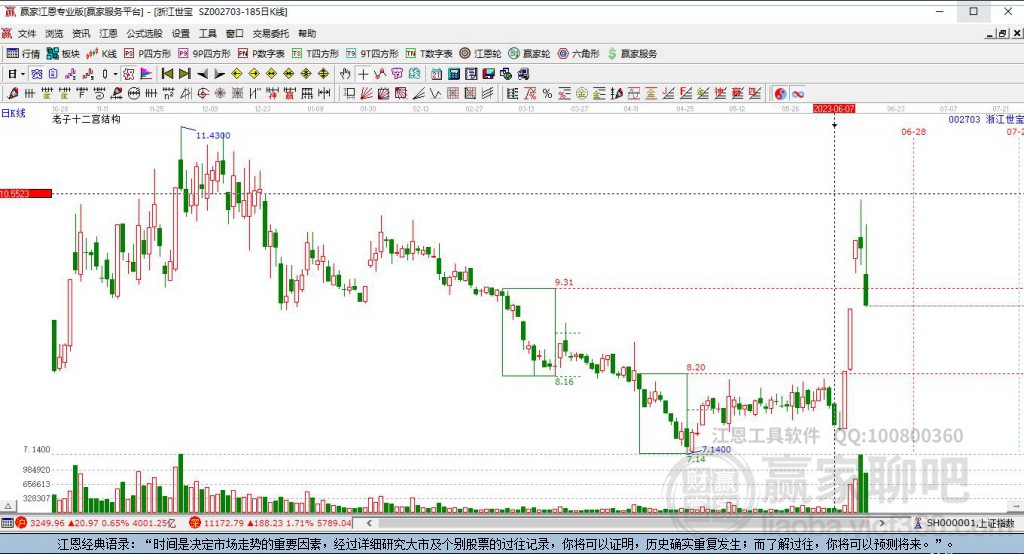Open the 9T四方形 tool

point(372,54)
